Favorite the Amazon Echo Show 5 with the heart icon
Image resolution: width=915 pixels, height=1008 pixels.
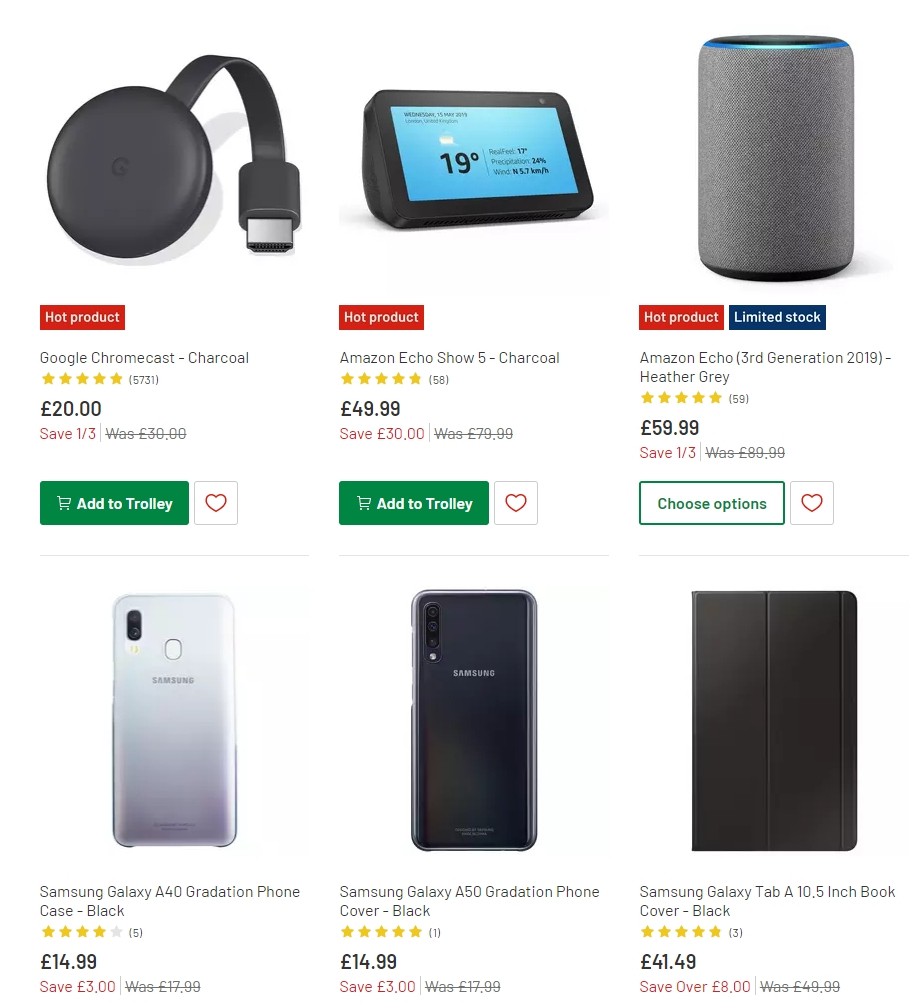516,503
